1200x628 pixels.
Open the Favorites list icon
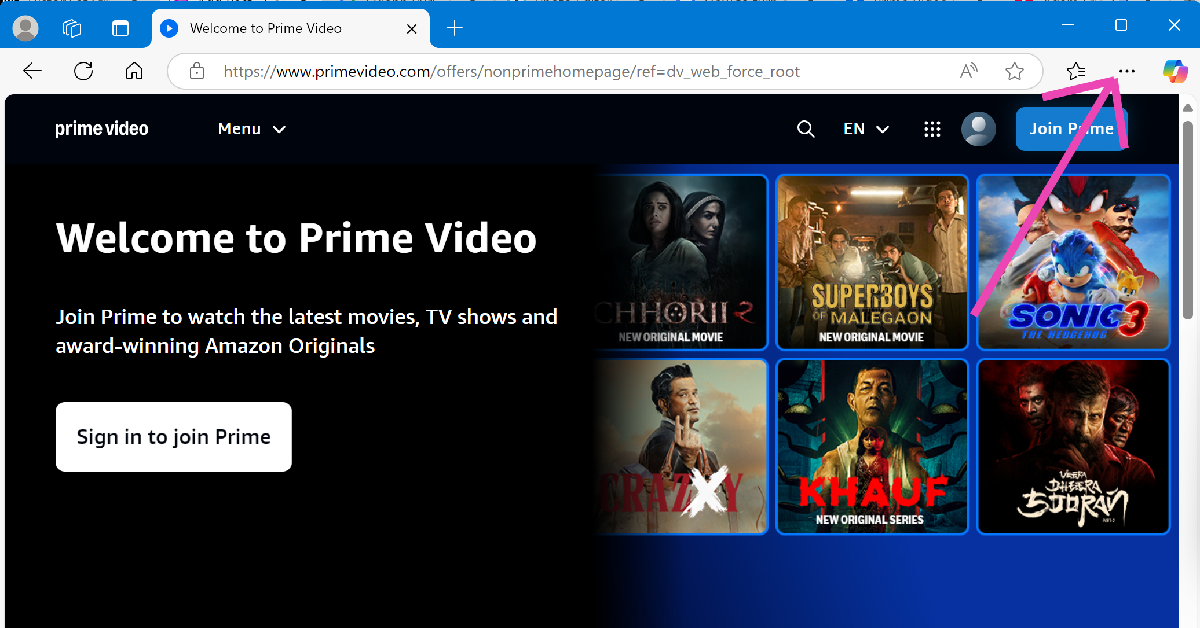1076,71
